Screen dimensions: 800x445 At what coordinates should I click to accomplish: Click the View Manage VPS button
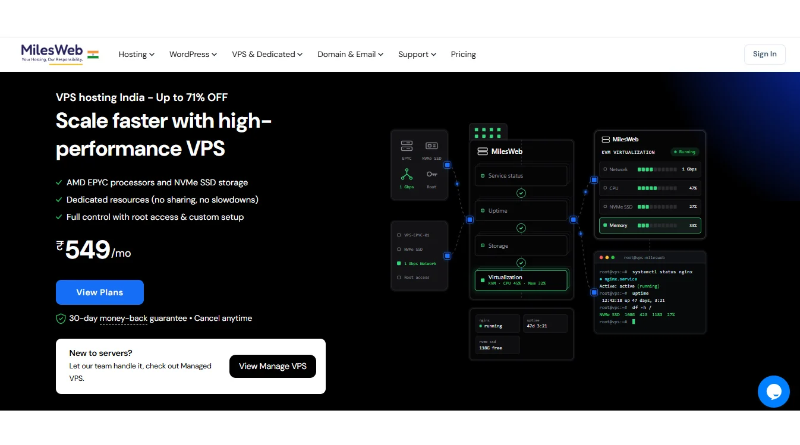[272, 366]
